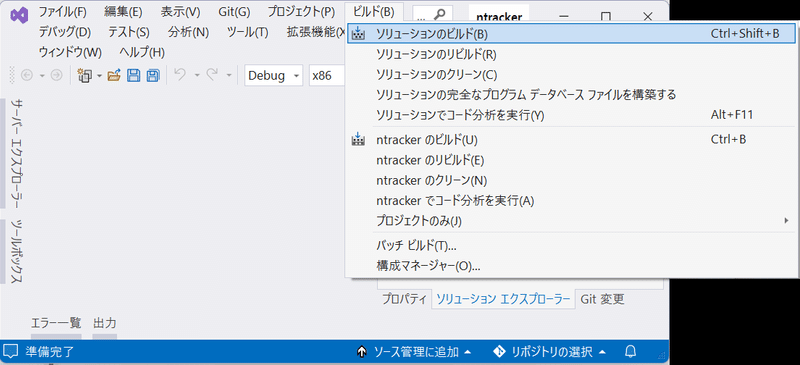Open the x86 platform dropdown
The image size is (800, 365).
tap(327, 76)
